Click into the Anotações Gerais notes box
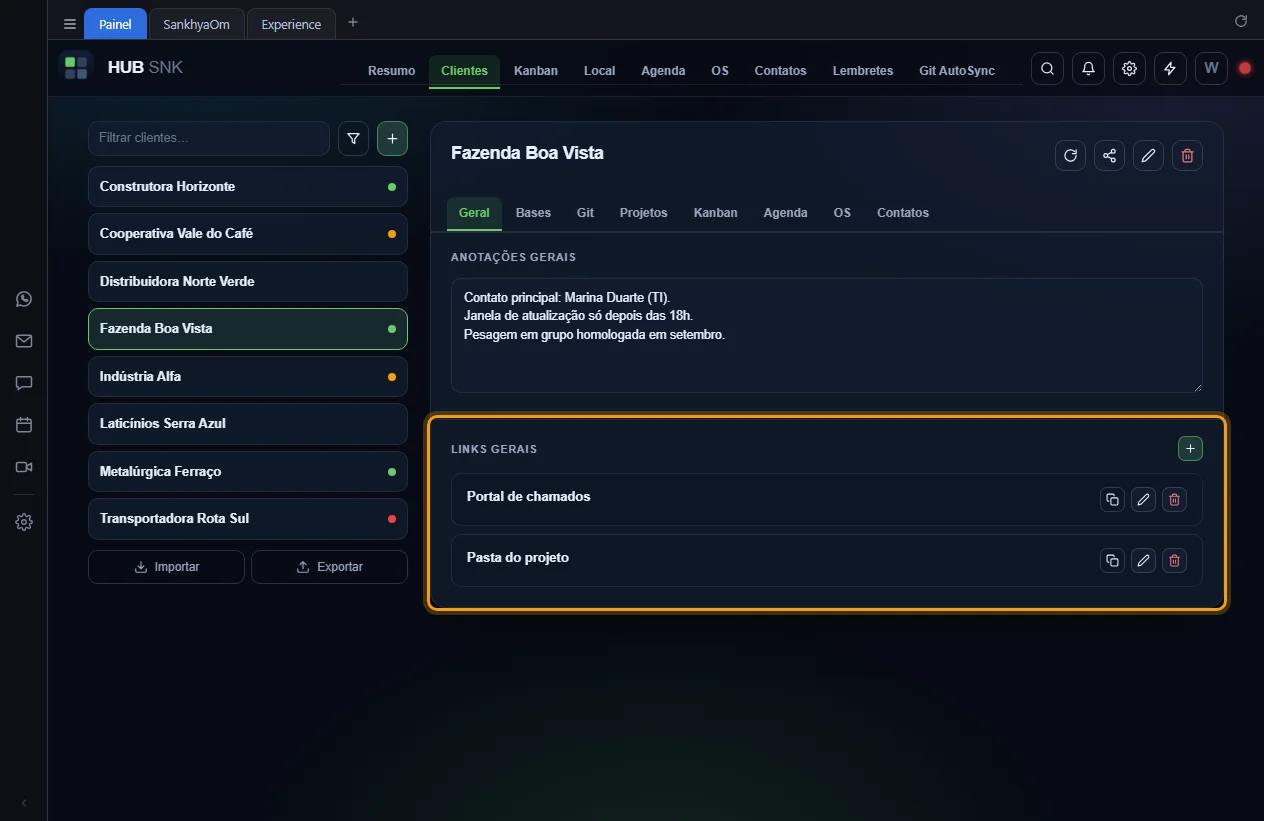The height and width of the screenshot is (821, 1264). (x=826, y=335)
